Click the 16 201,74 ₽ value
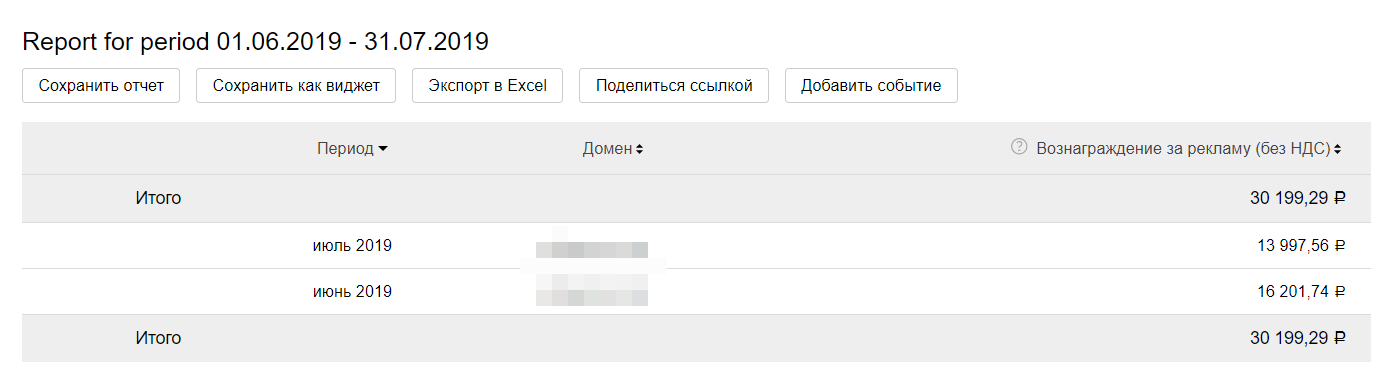 click(x=1301, y=292)
